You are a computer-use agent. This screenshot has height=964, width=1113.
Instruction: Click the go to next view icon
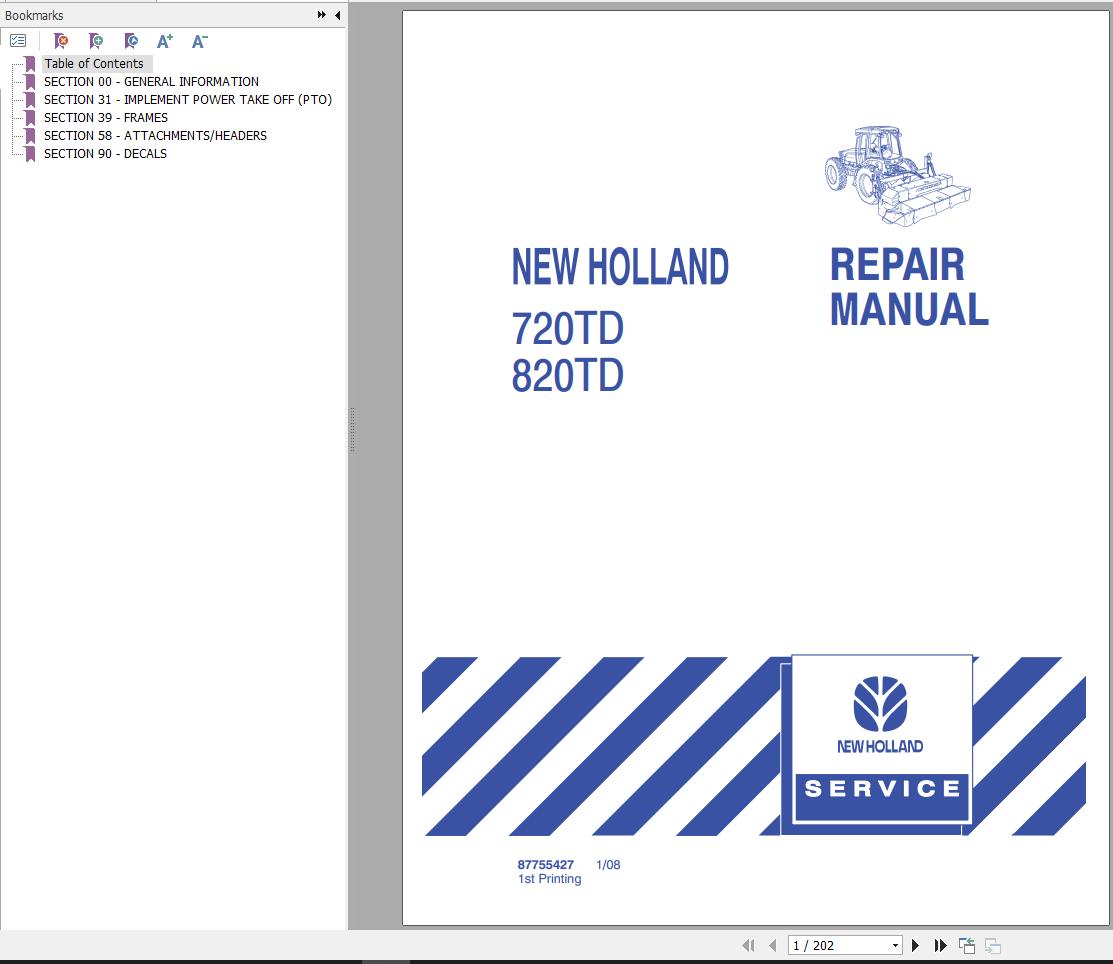(993, 946)
